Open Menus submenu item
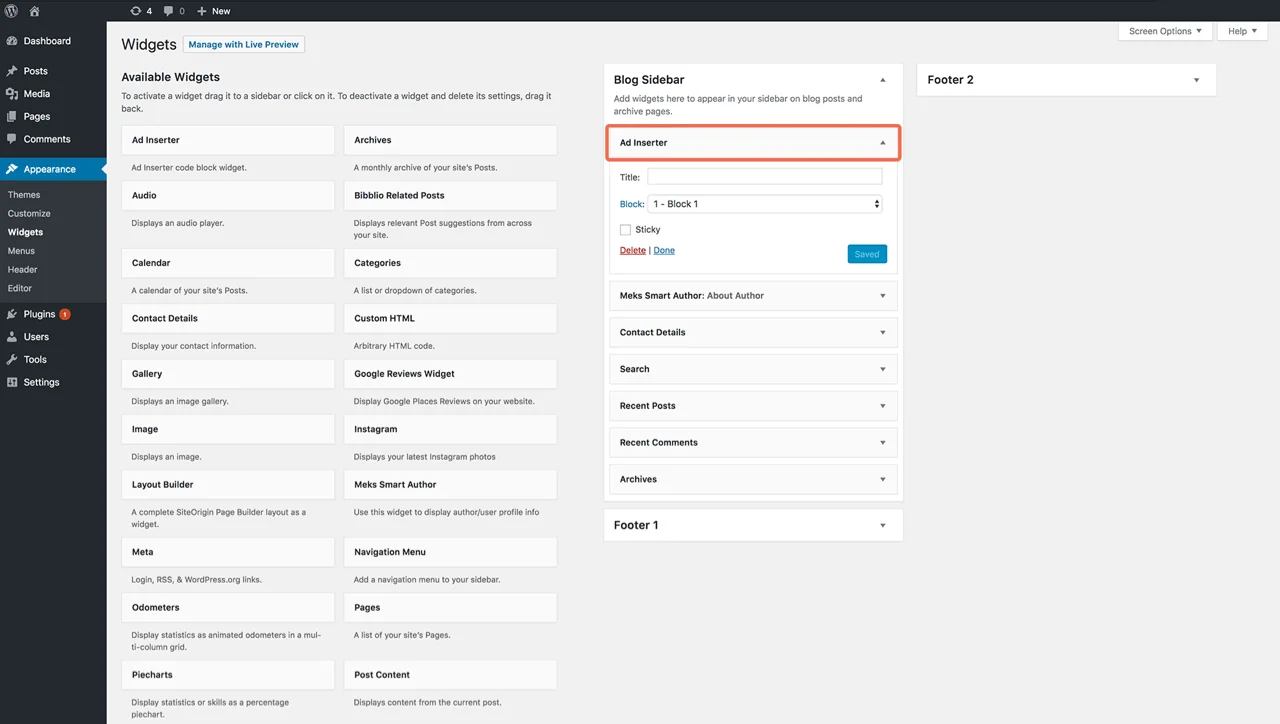The height and width of the screenshot is (724, 1280). click(x=21, y=251)
